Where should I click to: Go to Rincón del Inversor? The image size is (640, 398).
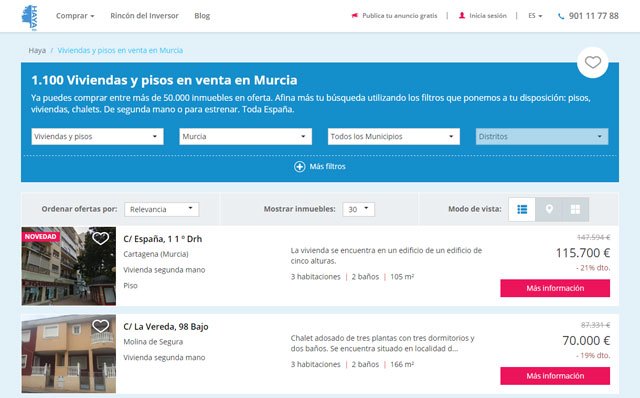(x=144, y=16)
